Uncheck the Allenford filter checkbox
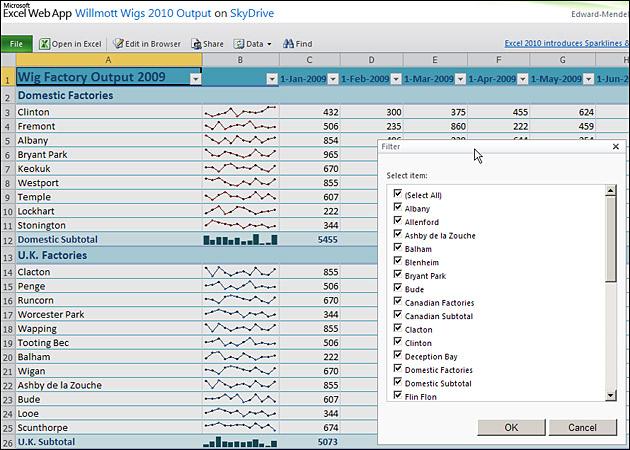Viewport: 630px width, 450px height. [x=398, y=221]
